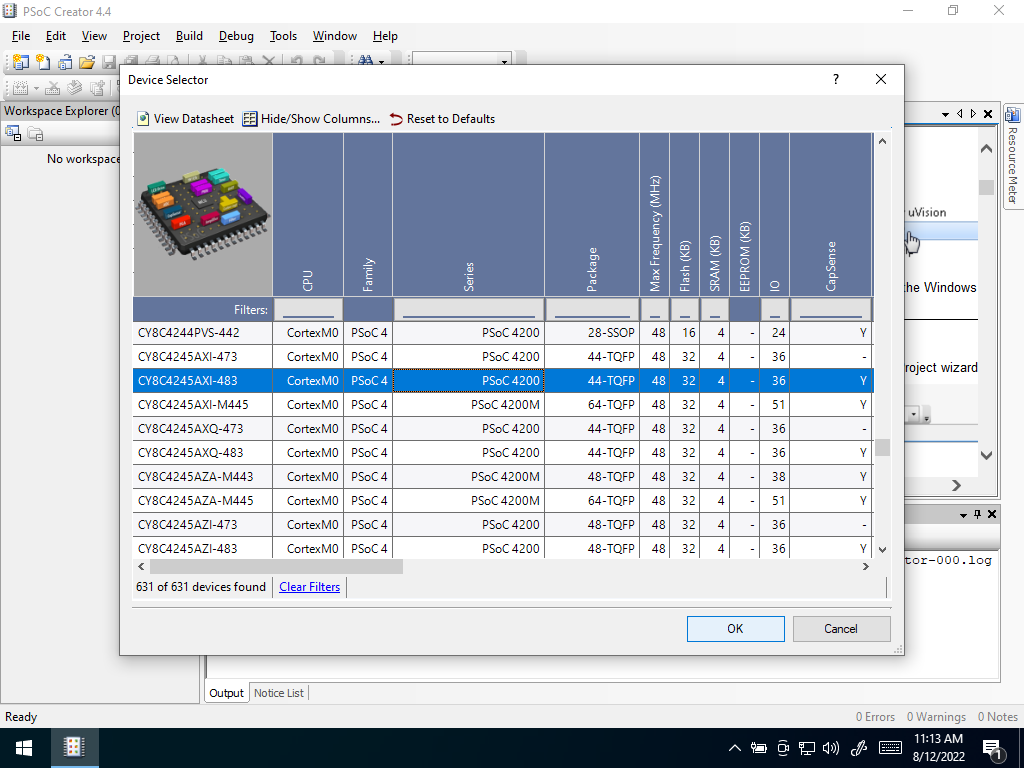
Task: Open the dropdown arrow next to the binoculars
Action: [381, 62]
